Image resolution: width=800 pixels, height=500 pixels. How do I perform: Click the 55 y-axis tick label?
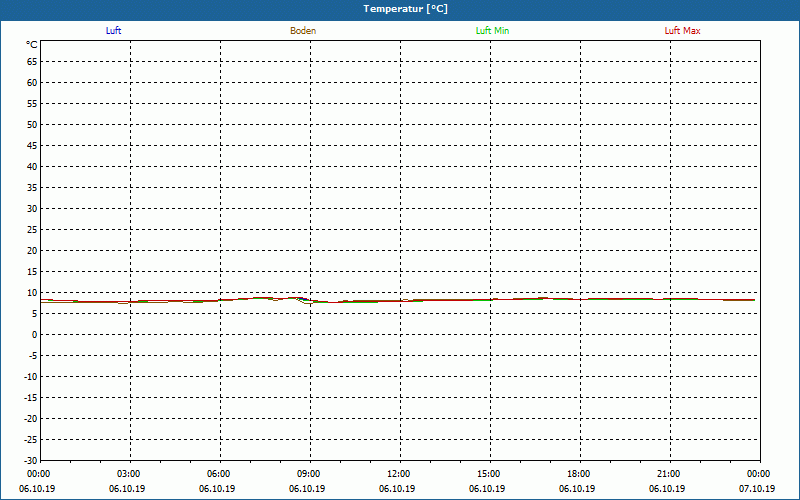32,104
